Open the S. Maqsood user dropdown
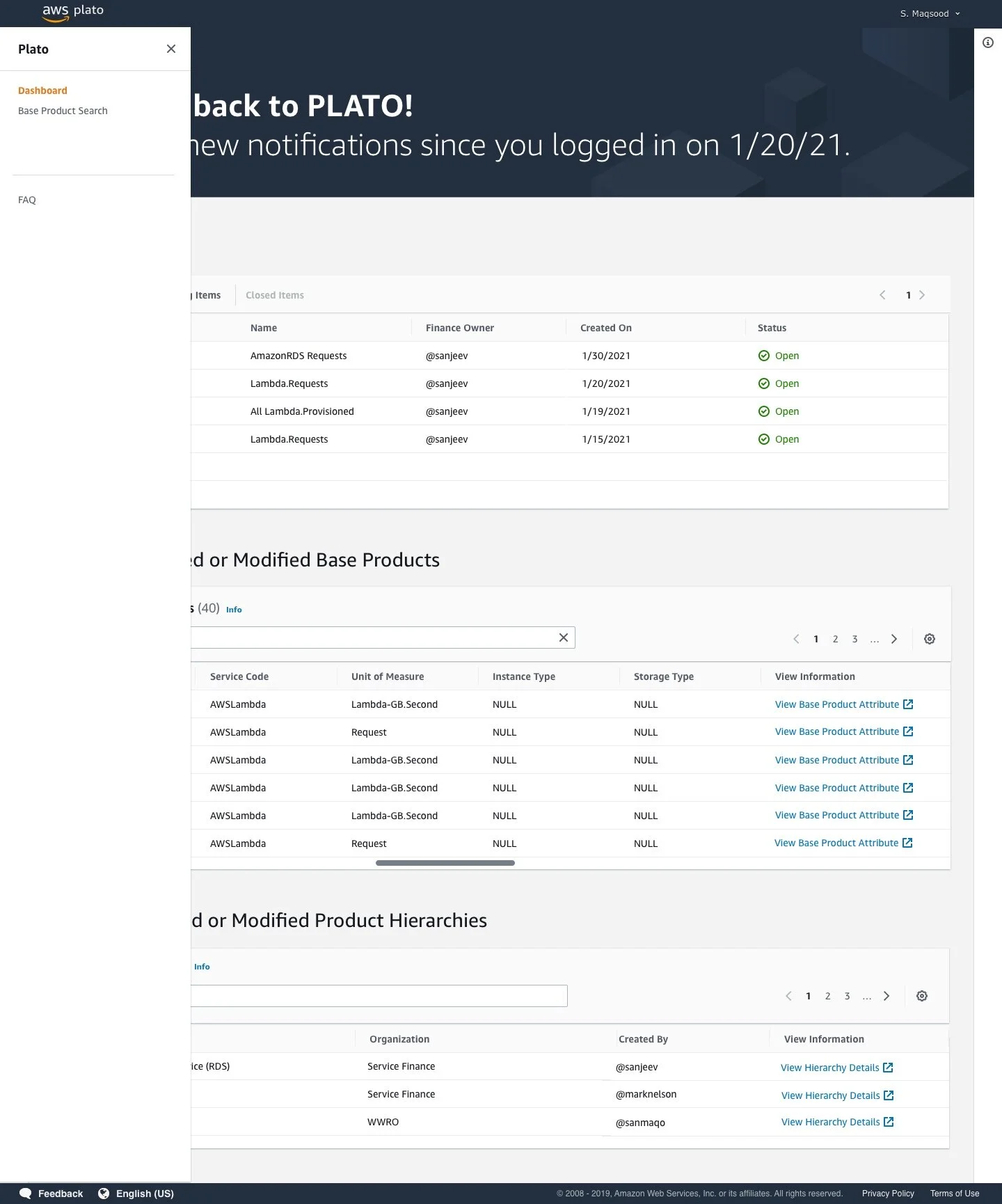1002x1204 pixels. point(930,13)
